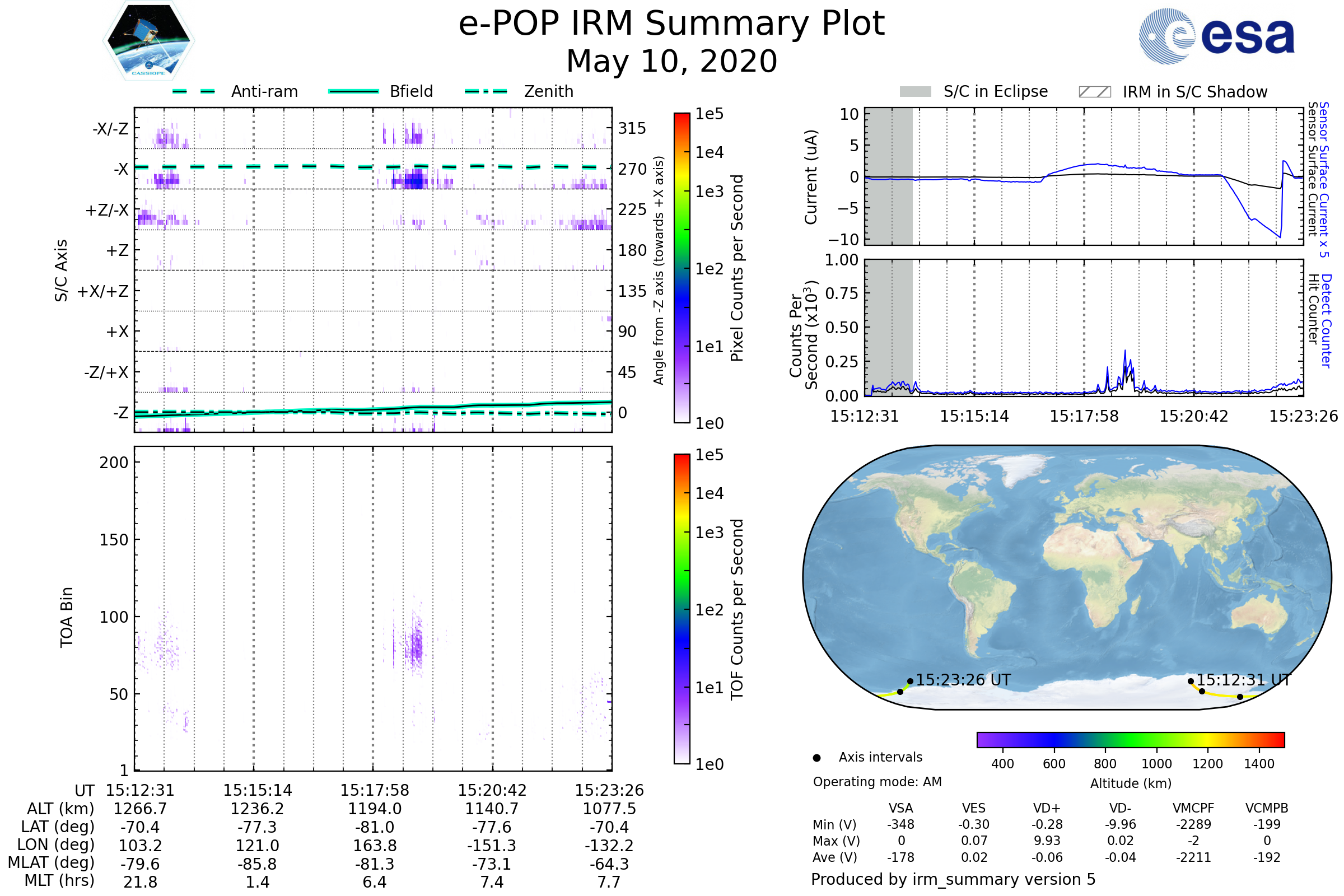Image resolution: width=1344 pixels, height=896 pixels.
Task: Click the Altitude (km) horizontal colorbar
Action: (x=1130, y=739)
